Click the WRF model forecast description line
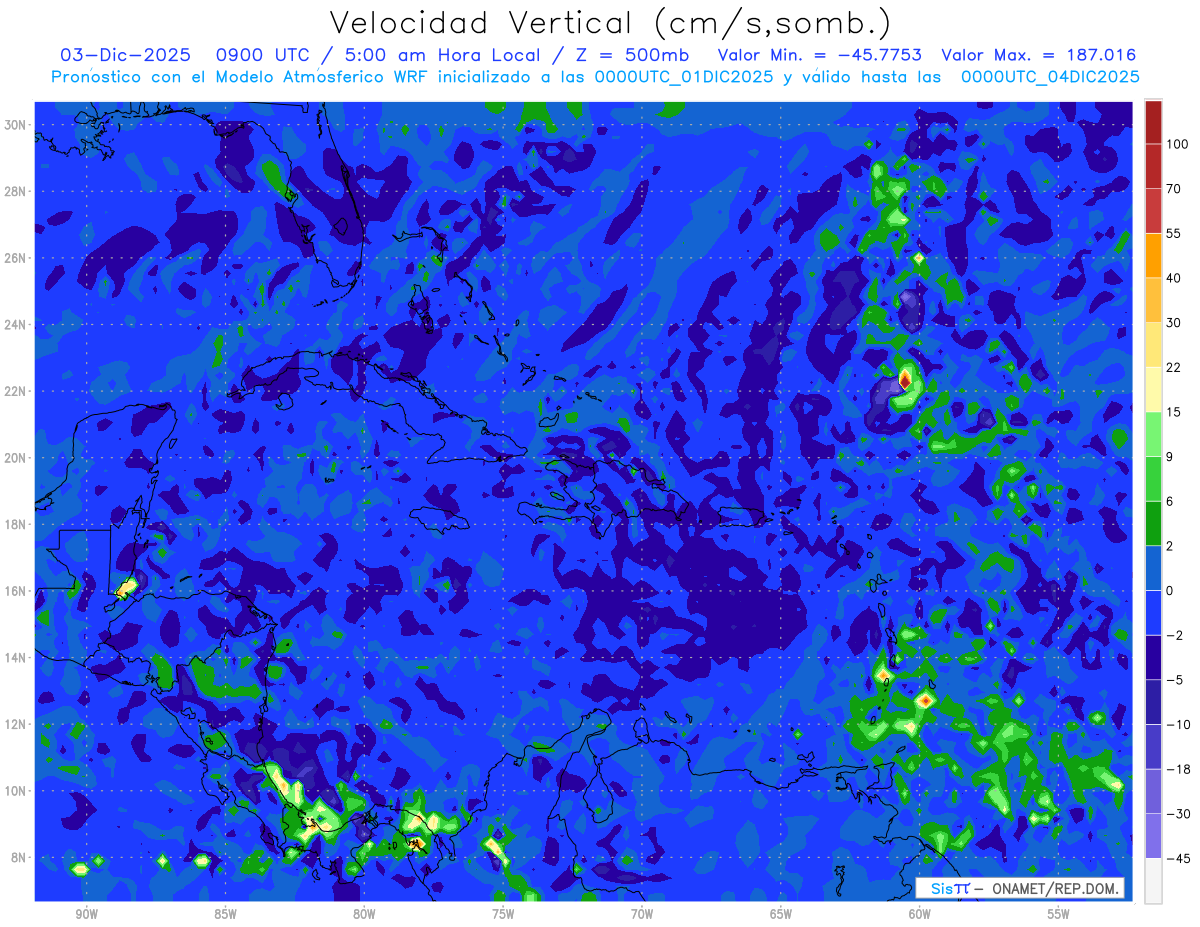This screenshot has height=927, width=1200. (595, 77)
